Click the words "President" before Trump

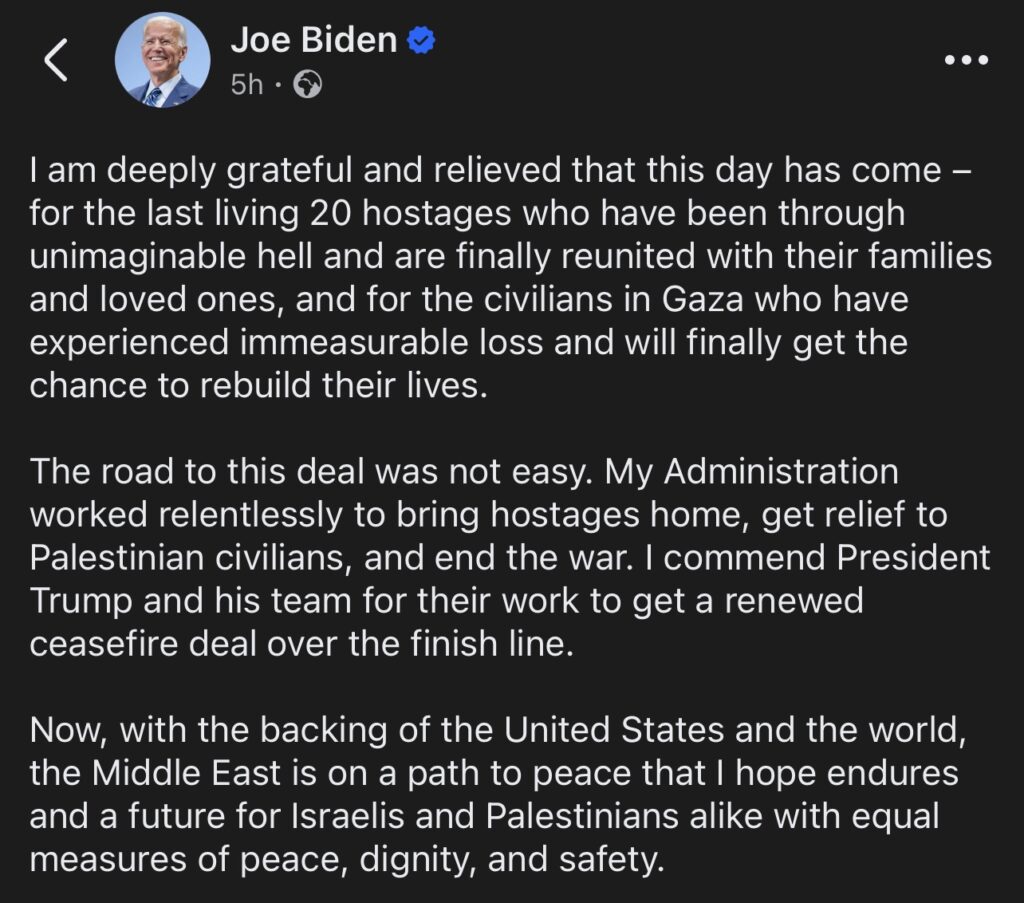[x=913, y=557]
